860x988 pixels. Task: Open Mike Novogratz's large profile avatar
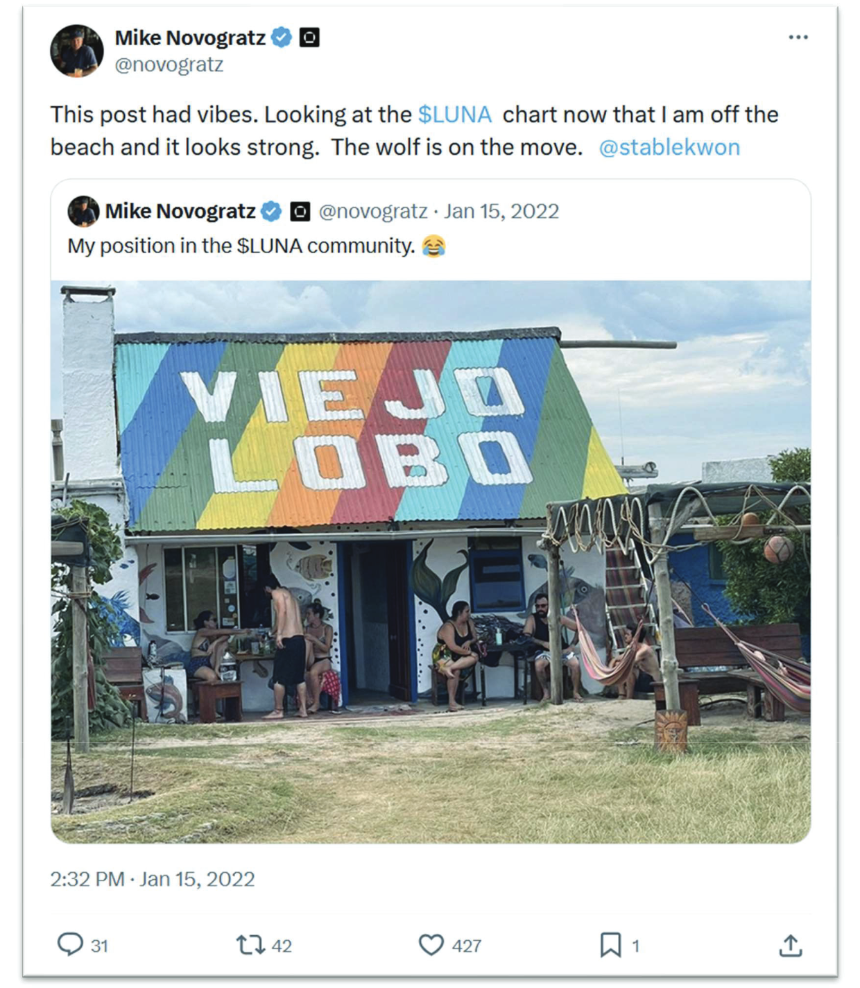pos(77,51)
